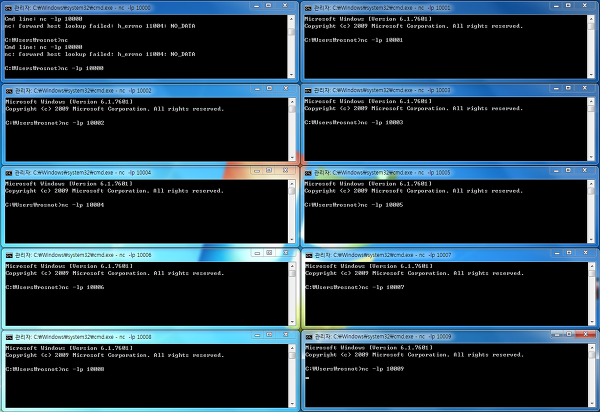Click scroll-down arrow in the 10009 cmd window

(592, 404)
